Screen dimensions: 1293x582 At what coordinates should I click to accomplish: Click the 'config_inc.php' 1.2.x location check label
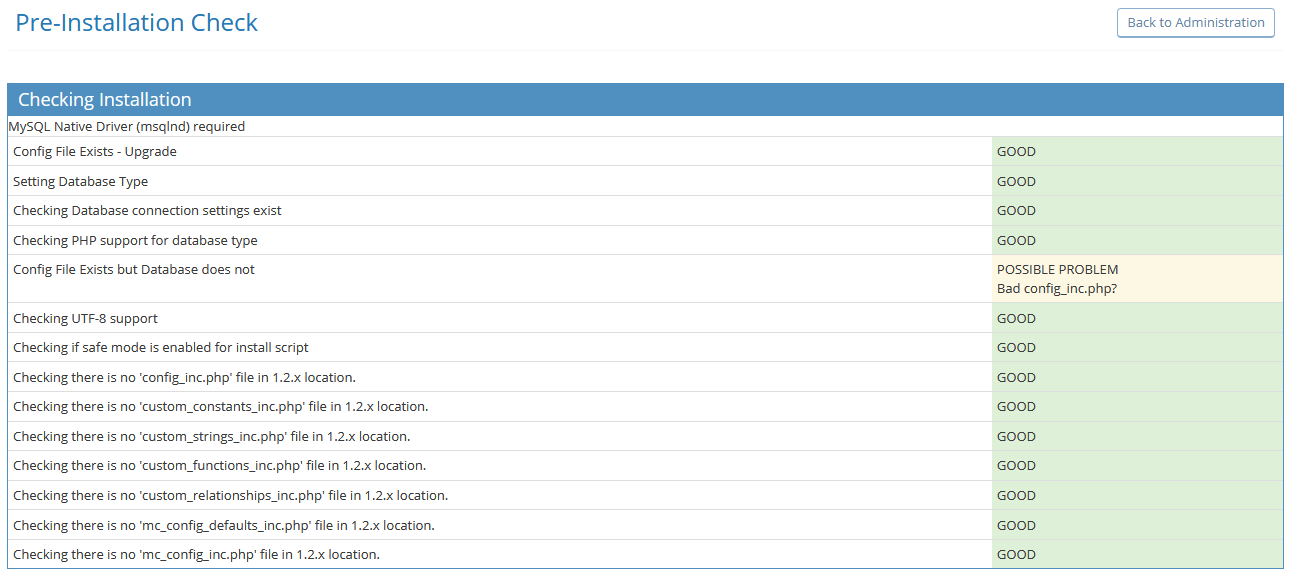coord(184,378)
